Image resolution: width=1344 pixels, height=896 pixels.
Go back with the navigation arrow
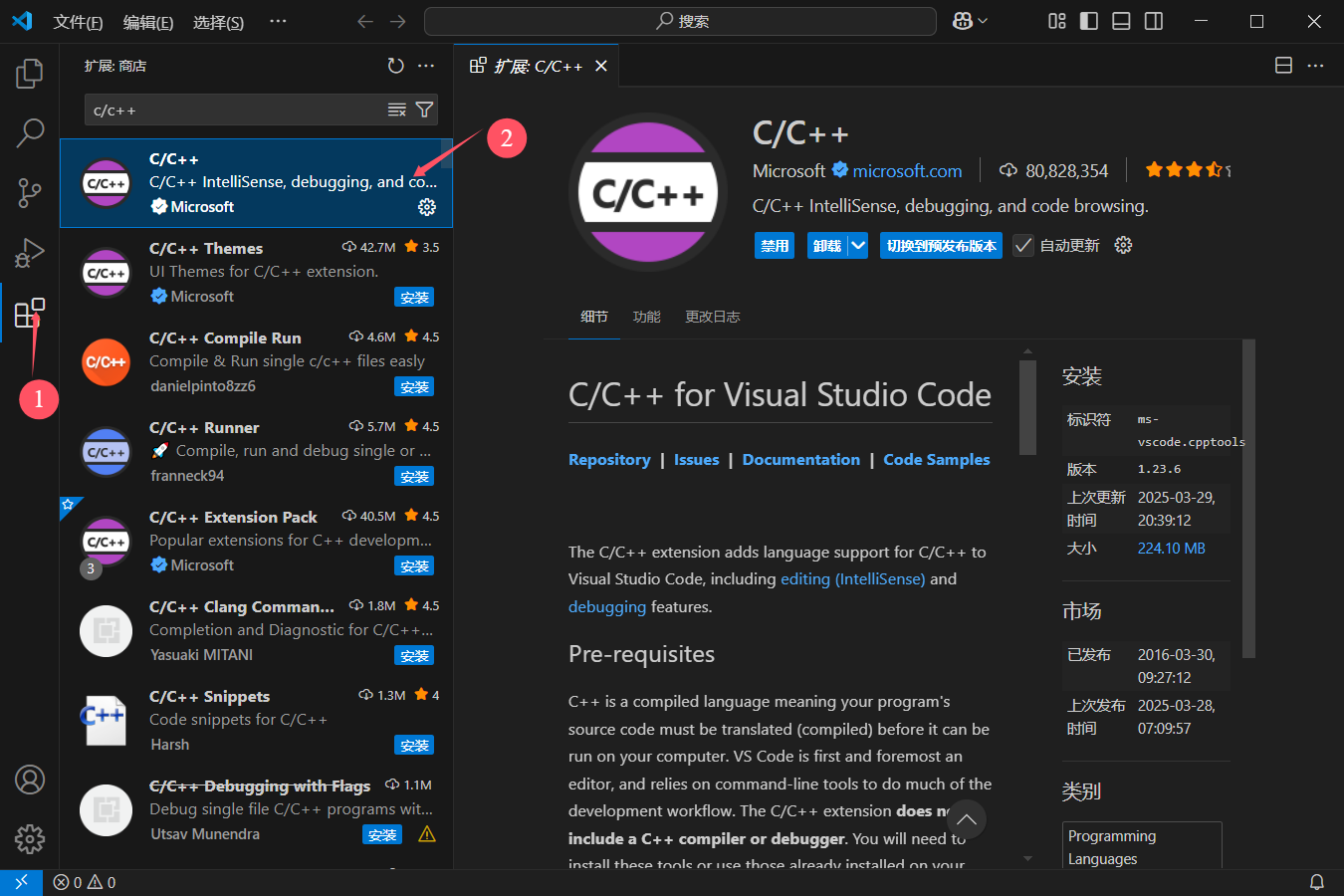pos(365,21)
